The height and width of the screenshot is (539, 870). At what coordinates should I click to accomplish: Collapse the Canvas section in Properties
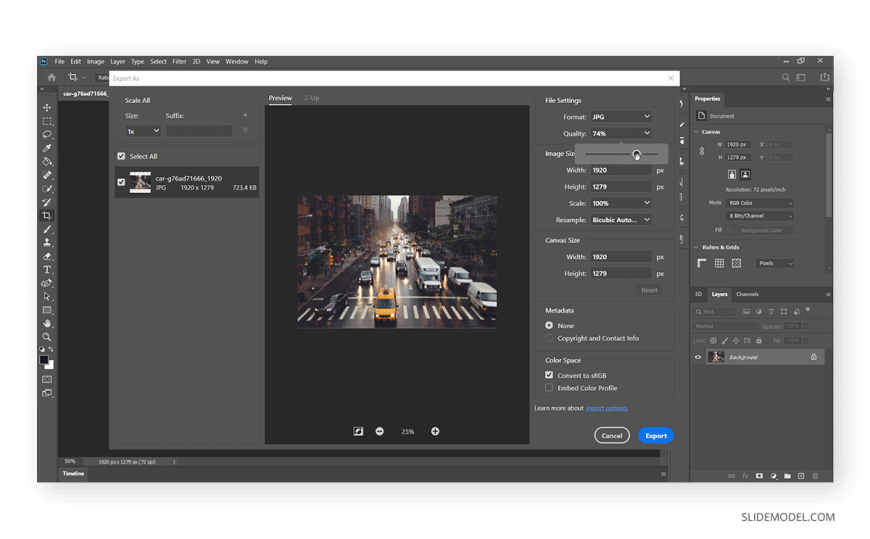[x=696, y=132]
